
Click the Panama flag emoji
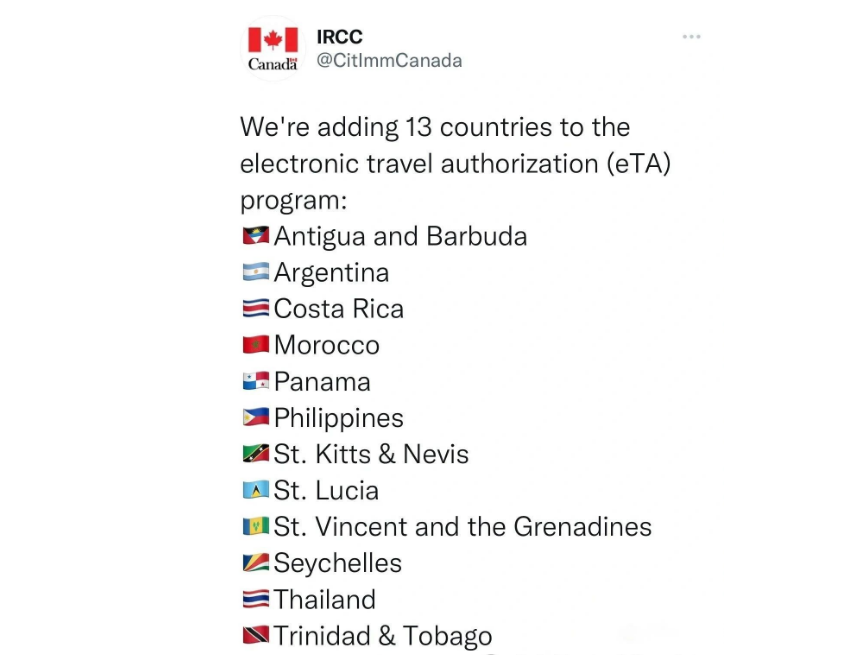click(256, 381)
